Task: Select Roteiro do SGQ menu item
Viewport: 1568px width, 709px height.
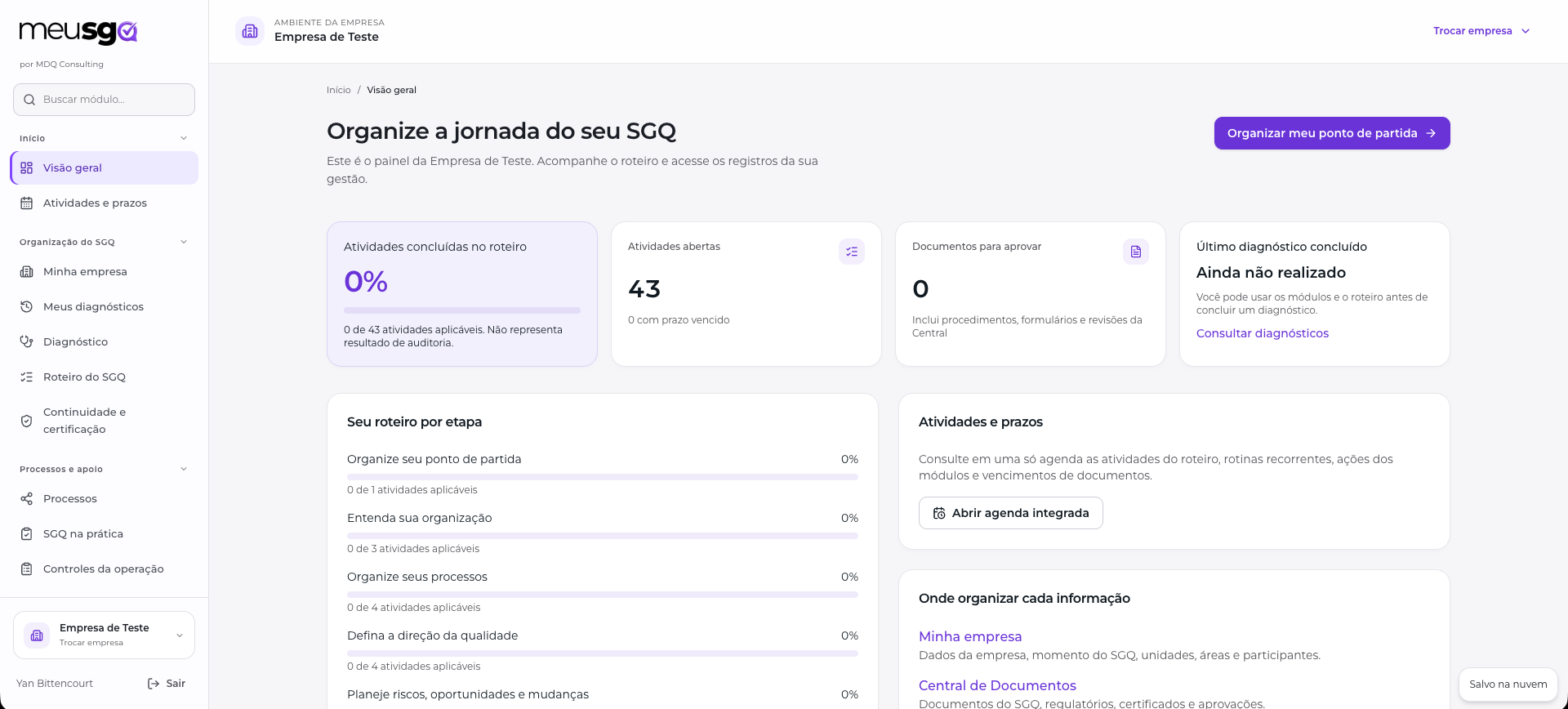Action: tap(105, 377)
